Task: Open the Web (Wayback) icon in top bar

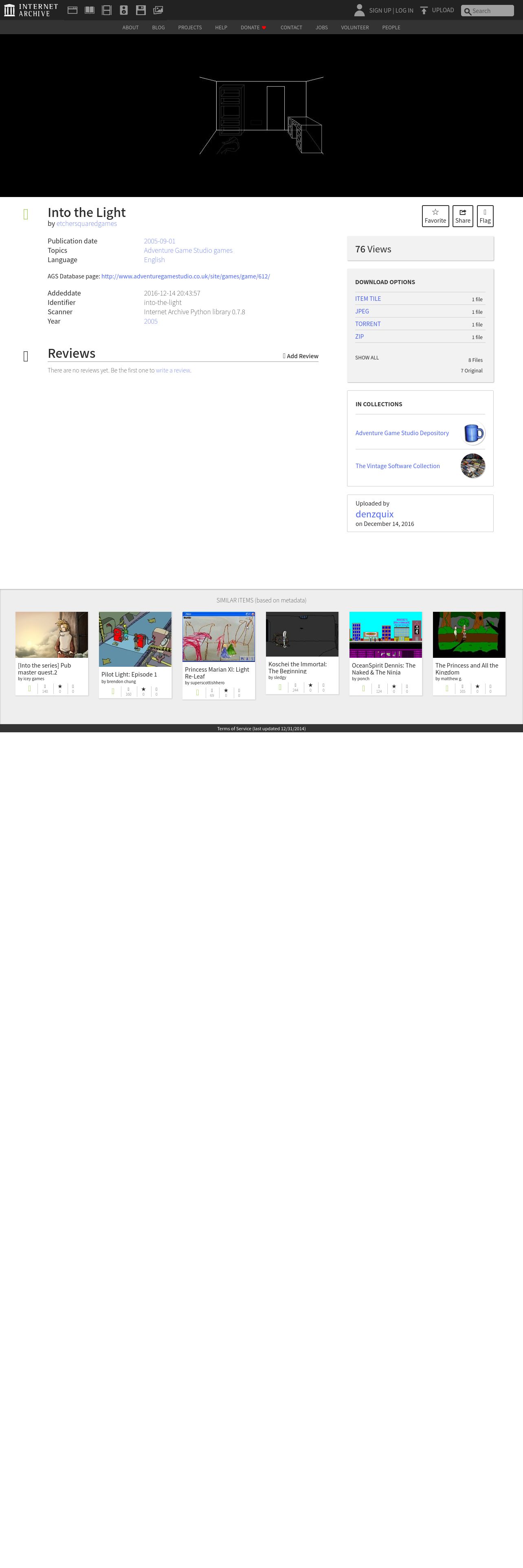Action: (73, 10)
